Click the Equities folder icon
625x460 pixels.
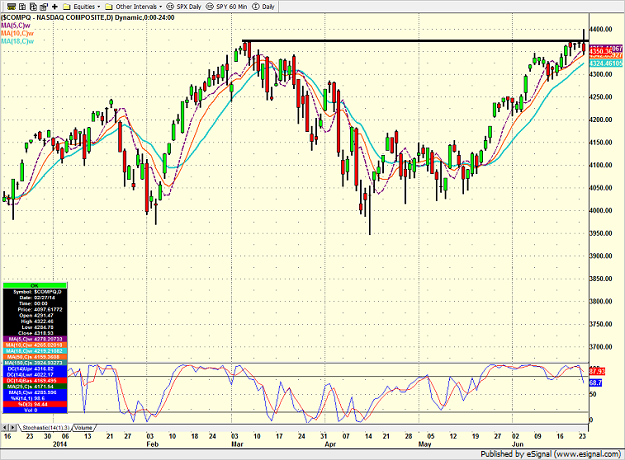(67, 7)
